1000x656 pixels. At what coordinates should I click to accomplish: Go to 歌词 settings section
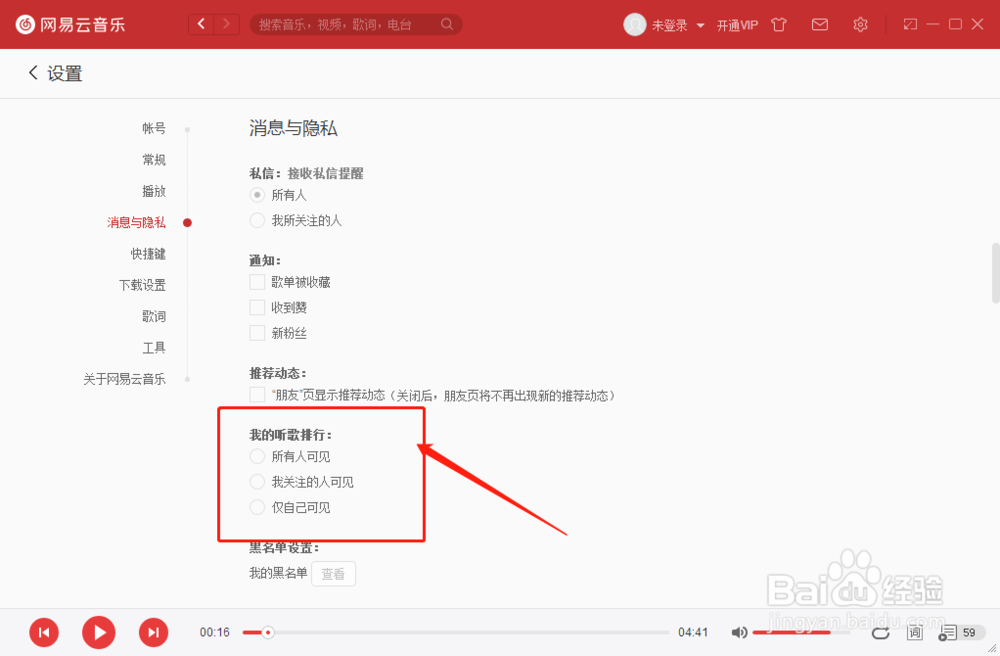coord(154,316)
